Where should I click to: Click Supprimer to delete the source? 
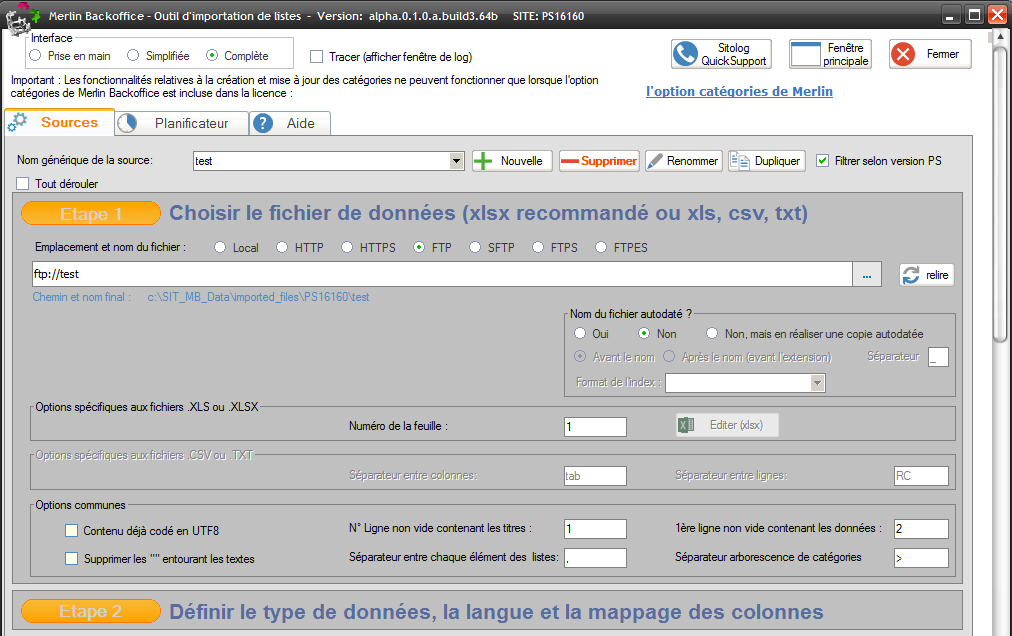coord(599,161)
